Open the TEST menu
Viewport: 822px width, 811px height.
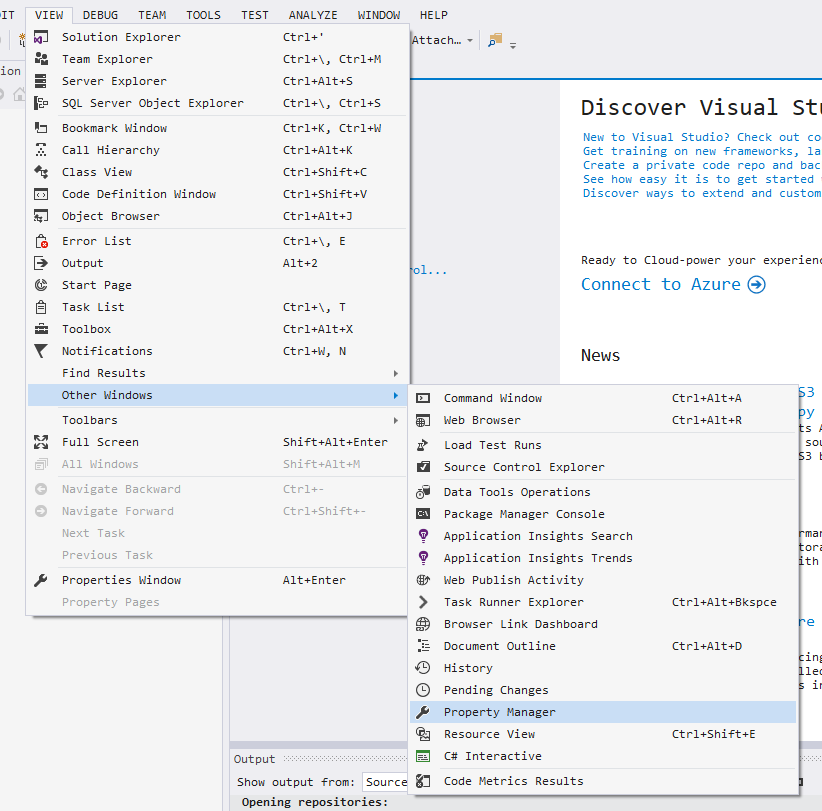point(255,15)
